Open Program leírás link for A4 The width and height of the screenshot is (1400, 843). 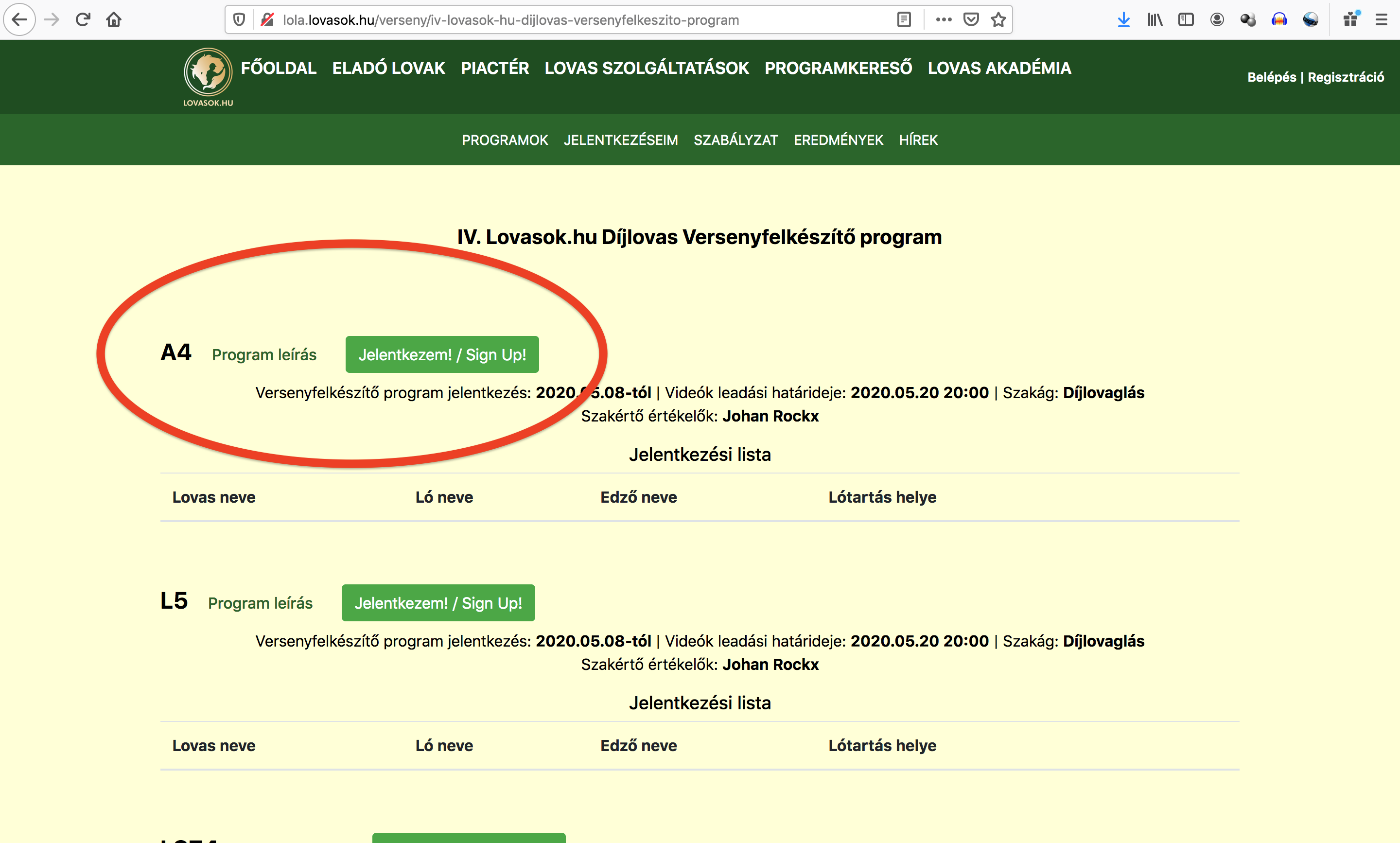(x=264, y=354)
